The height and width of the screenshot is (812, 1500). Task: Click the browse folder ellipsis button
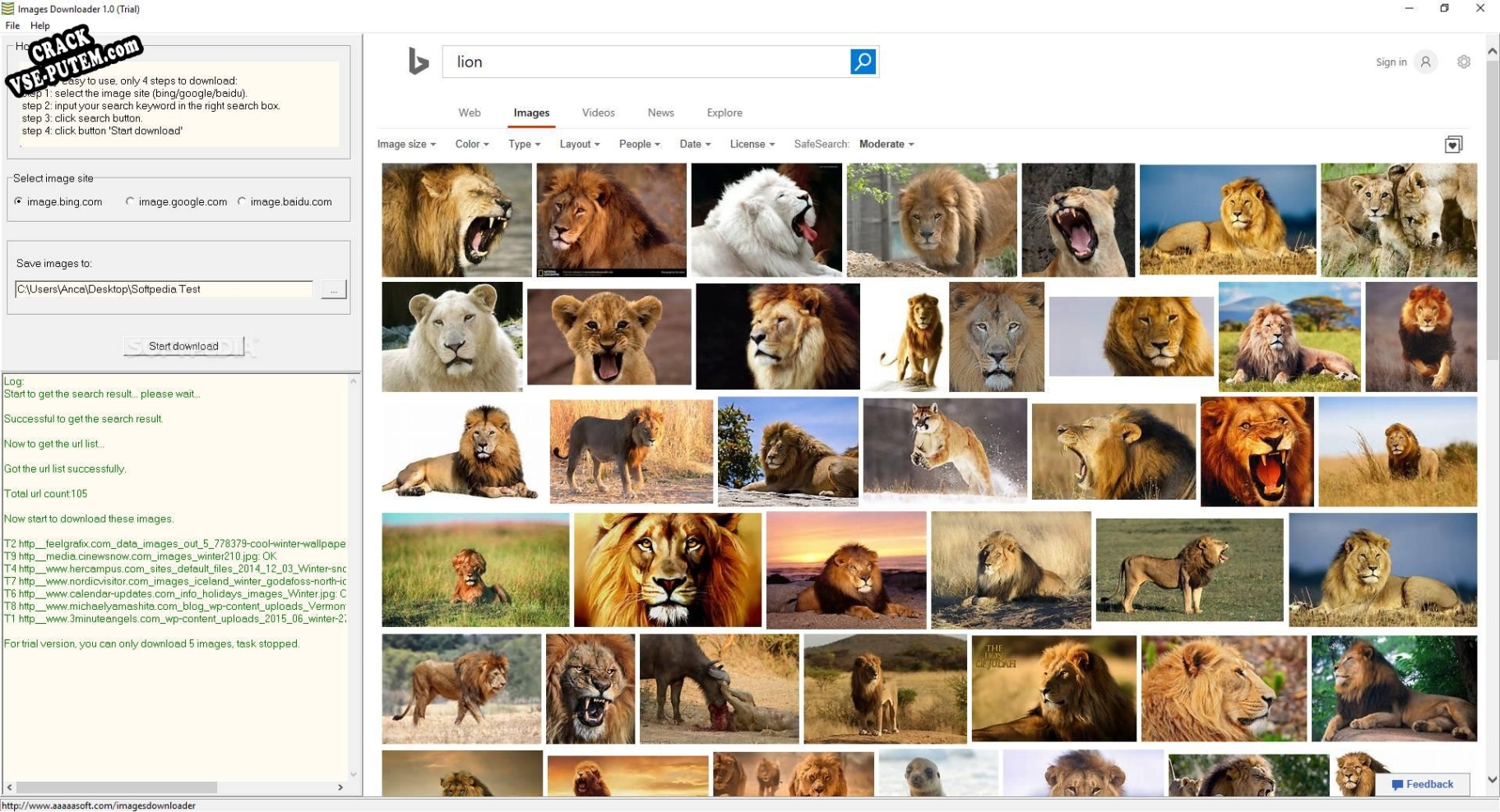click(x=333, y=289)
